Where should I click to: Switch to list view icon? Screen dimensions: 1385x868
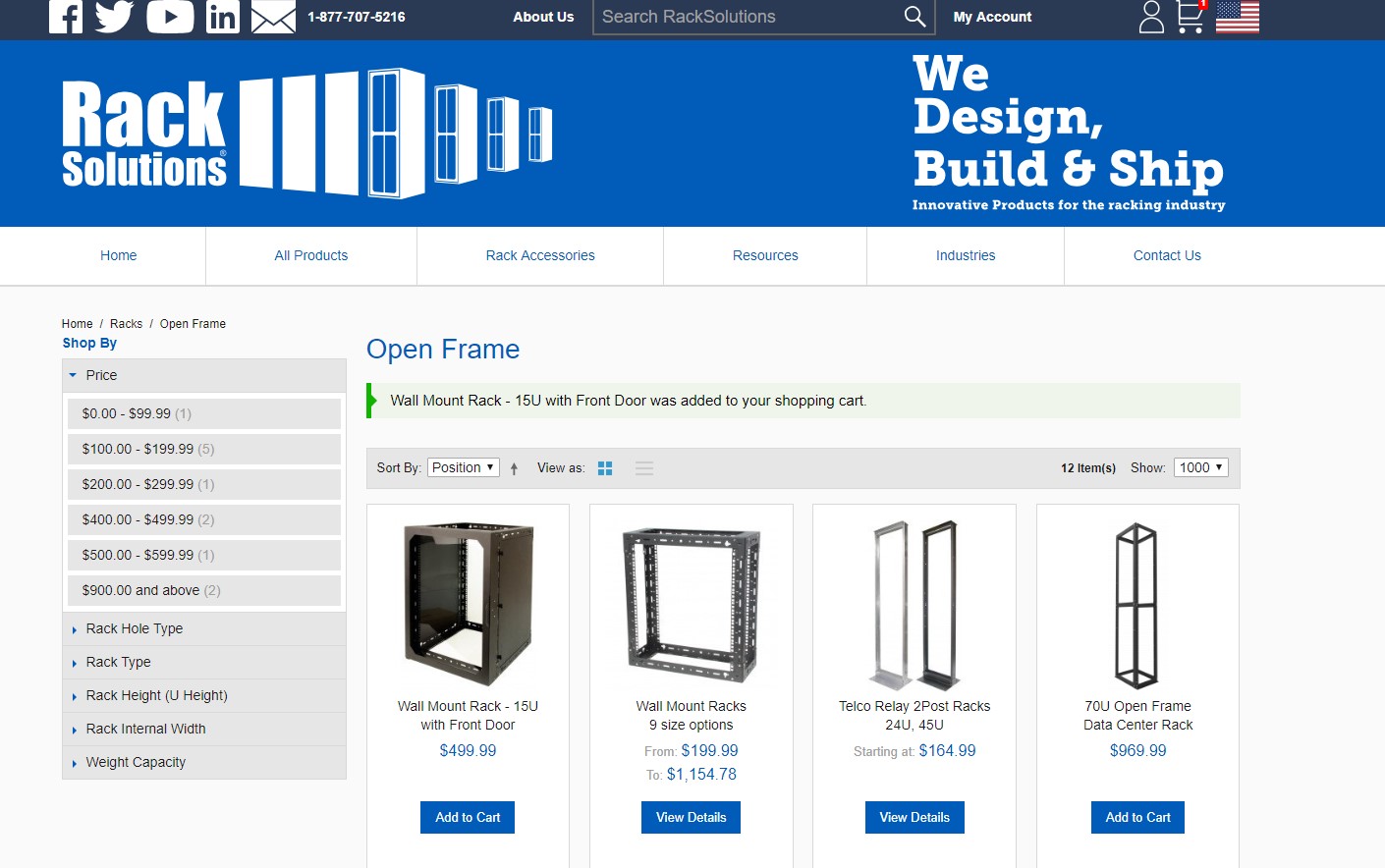tap(644, 468)
